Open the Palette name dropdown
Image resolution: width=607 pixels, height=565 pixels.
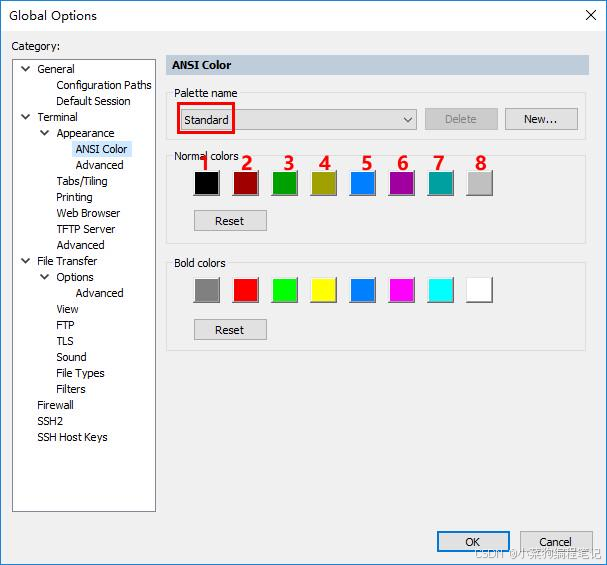(298, 119)
